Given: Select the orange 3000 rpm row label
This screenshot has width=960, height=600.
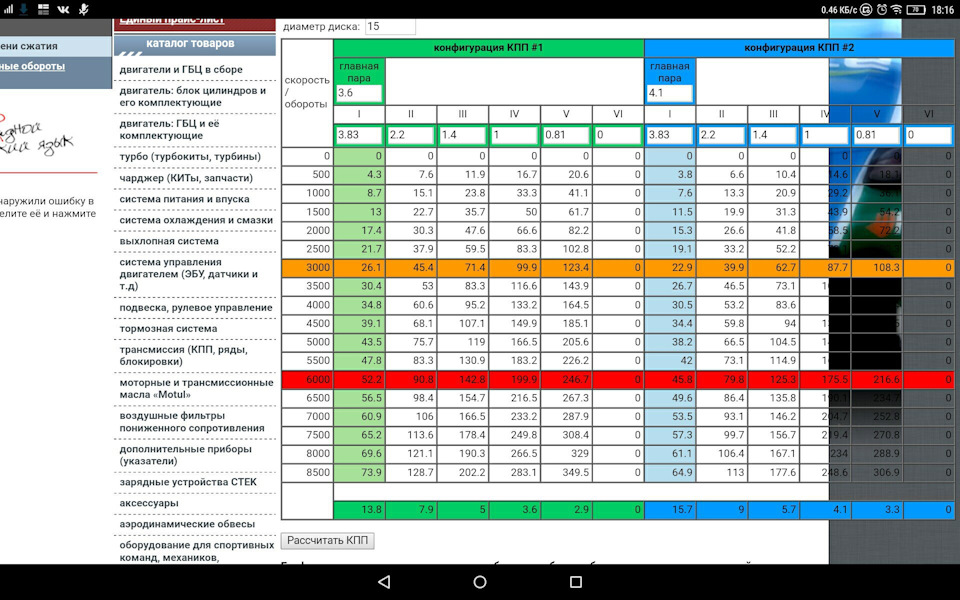Looking at the screenshot, I should [x=307, y=268].
